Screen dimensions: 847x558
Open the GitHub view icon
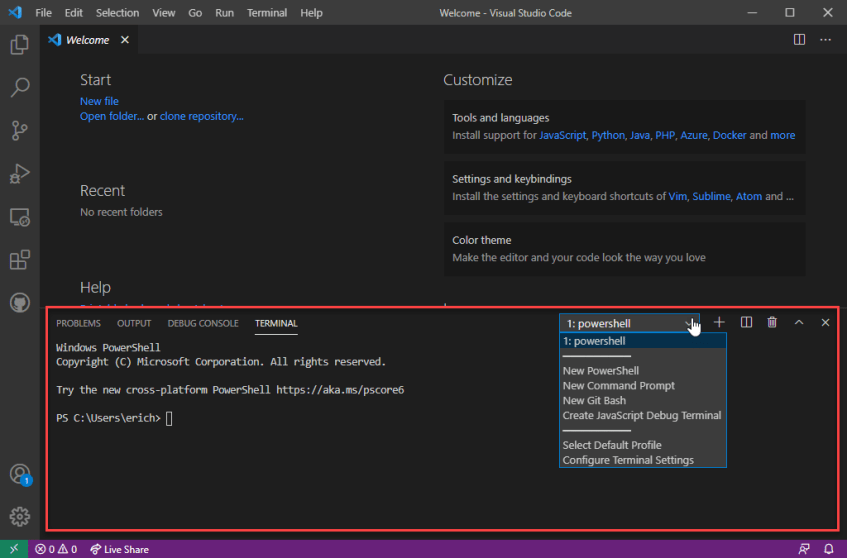click(x=19, y=303)
